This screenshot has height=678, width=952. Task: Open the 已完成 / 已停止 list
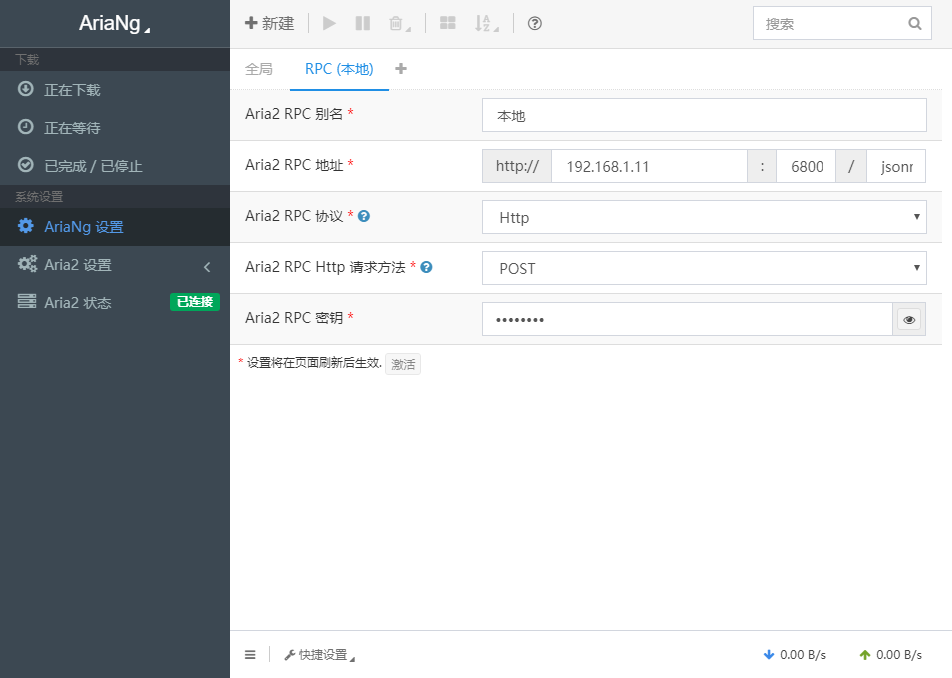tap(115, 166)
